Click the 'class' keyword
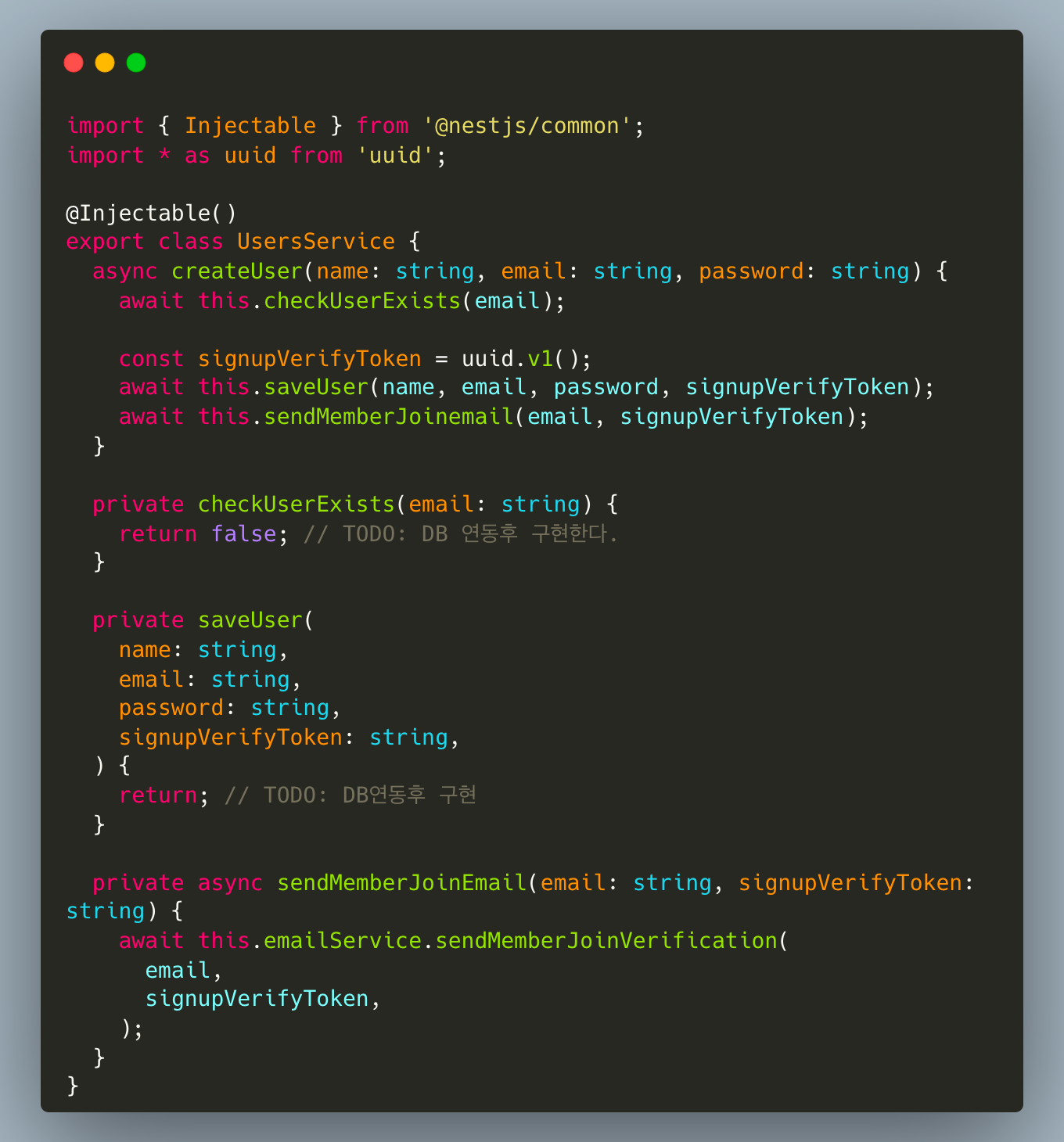 [191, 242]
